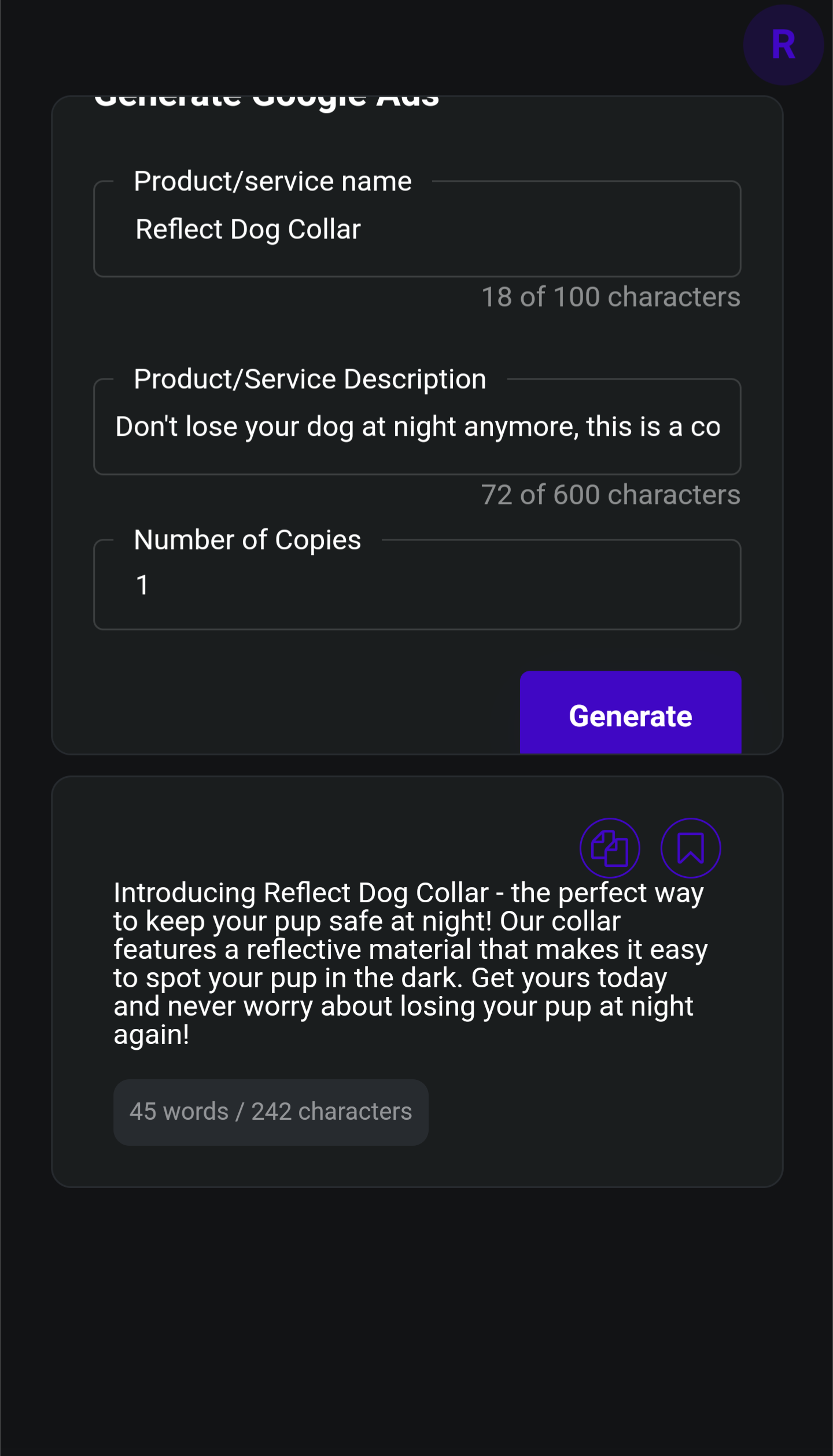Click the word "again!" in the ad
The image size is (833, 1456).
tap(152, 1035)
